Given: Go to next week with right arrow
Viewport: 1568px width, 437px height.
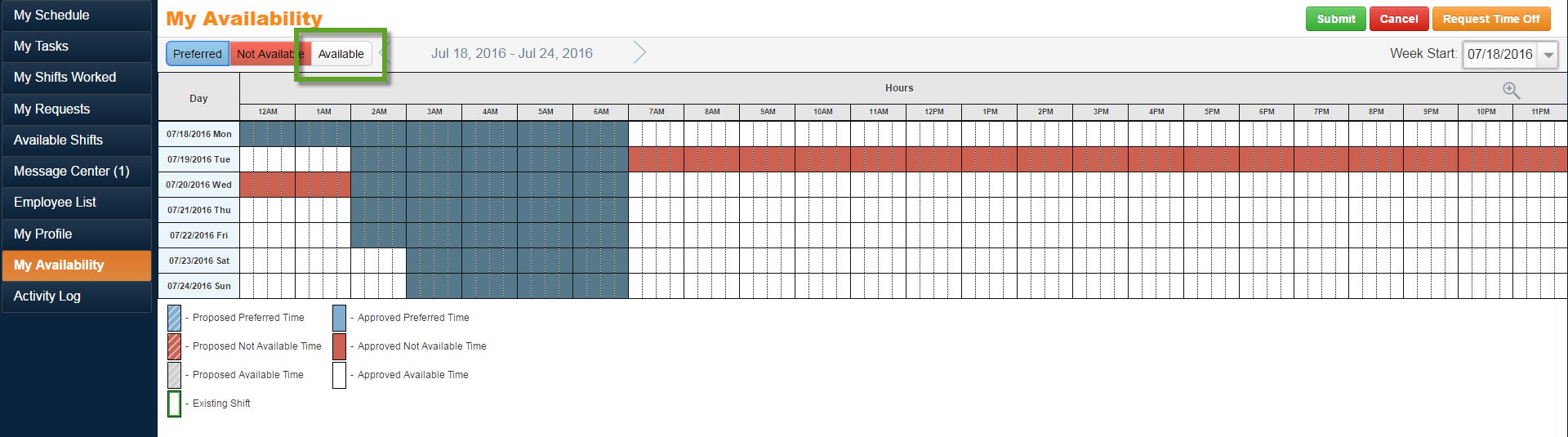Looking at the screenshot, I should pos(640,53).
